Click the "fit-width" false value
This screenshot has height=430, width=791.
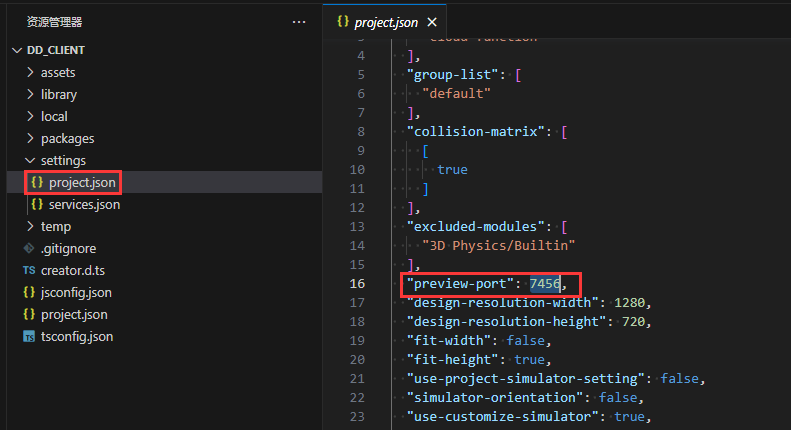coord(526,341)
